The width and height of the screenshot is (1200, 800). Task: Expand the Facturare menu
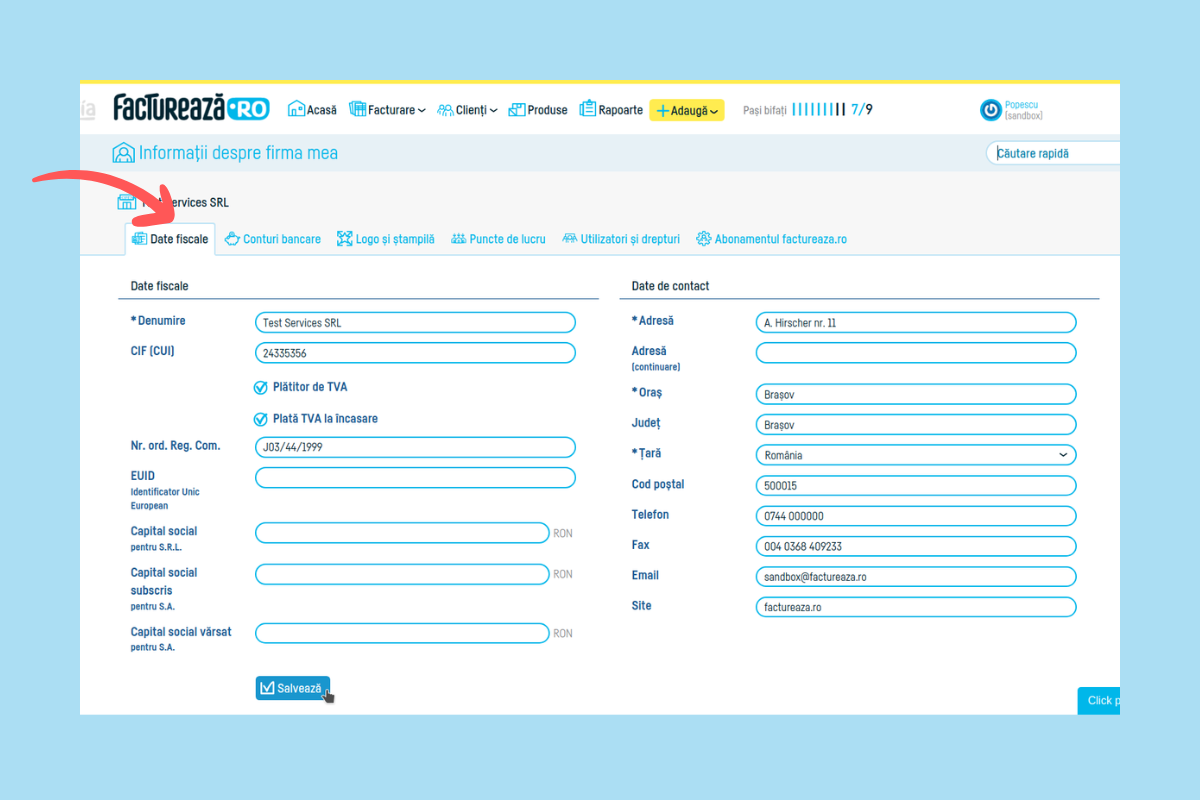pyautogui.click(x=390, y=110)
